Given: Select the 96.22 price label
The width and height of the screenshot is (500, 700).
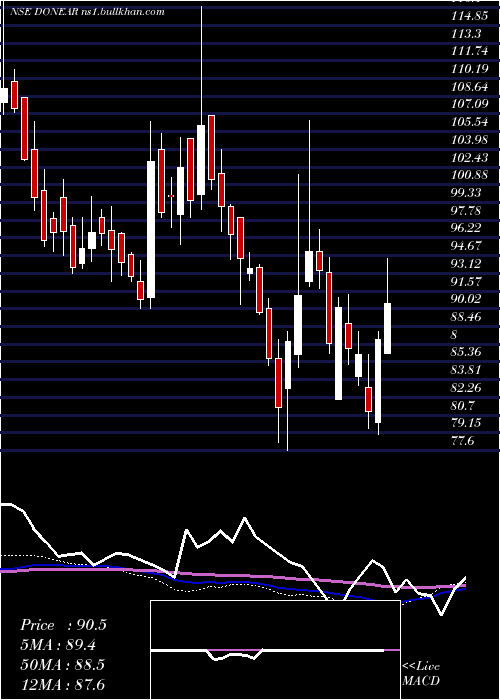Looking at the screenshot, I should click(x=466, y=228).
